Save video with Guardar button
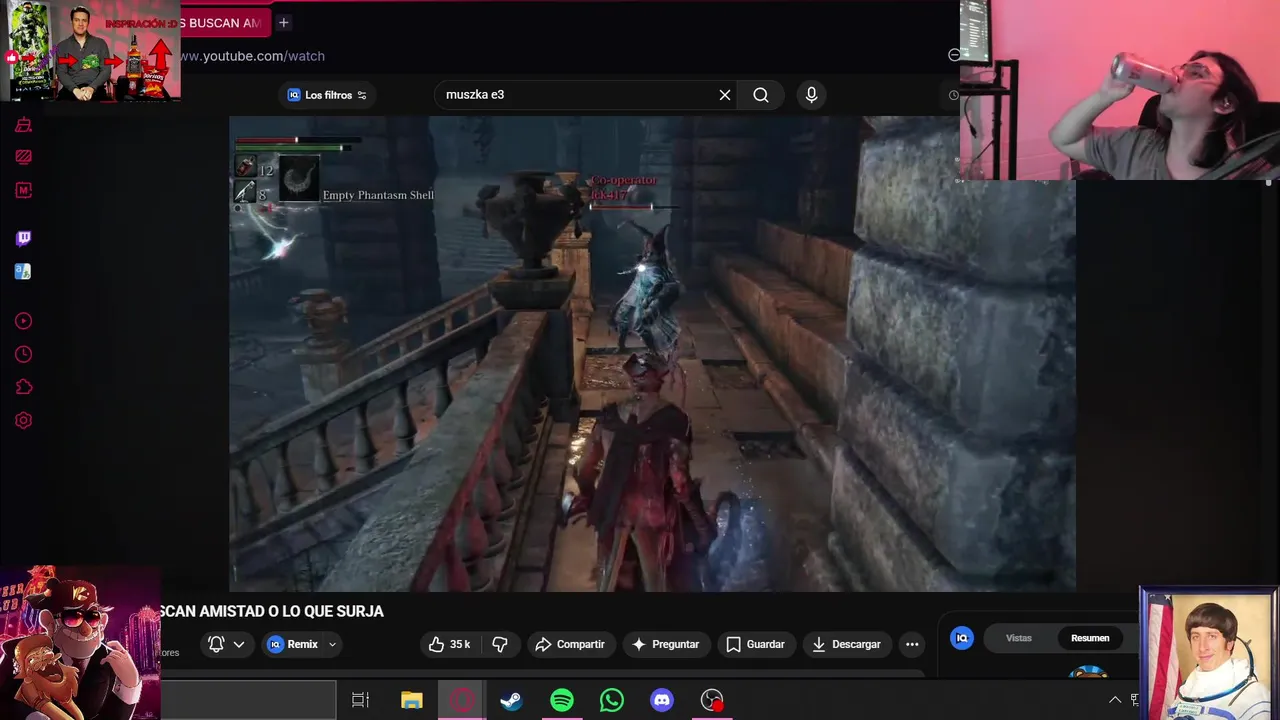 (x=756, y=644)
